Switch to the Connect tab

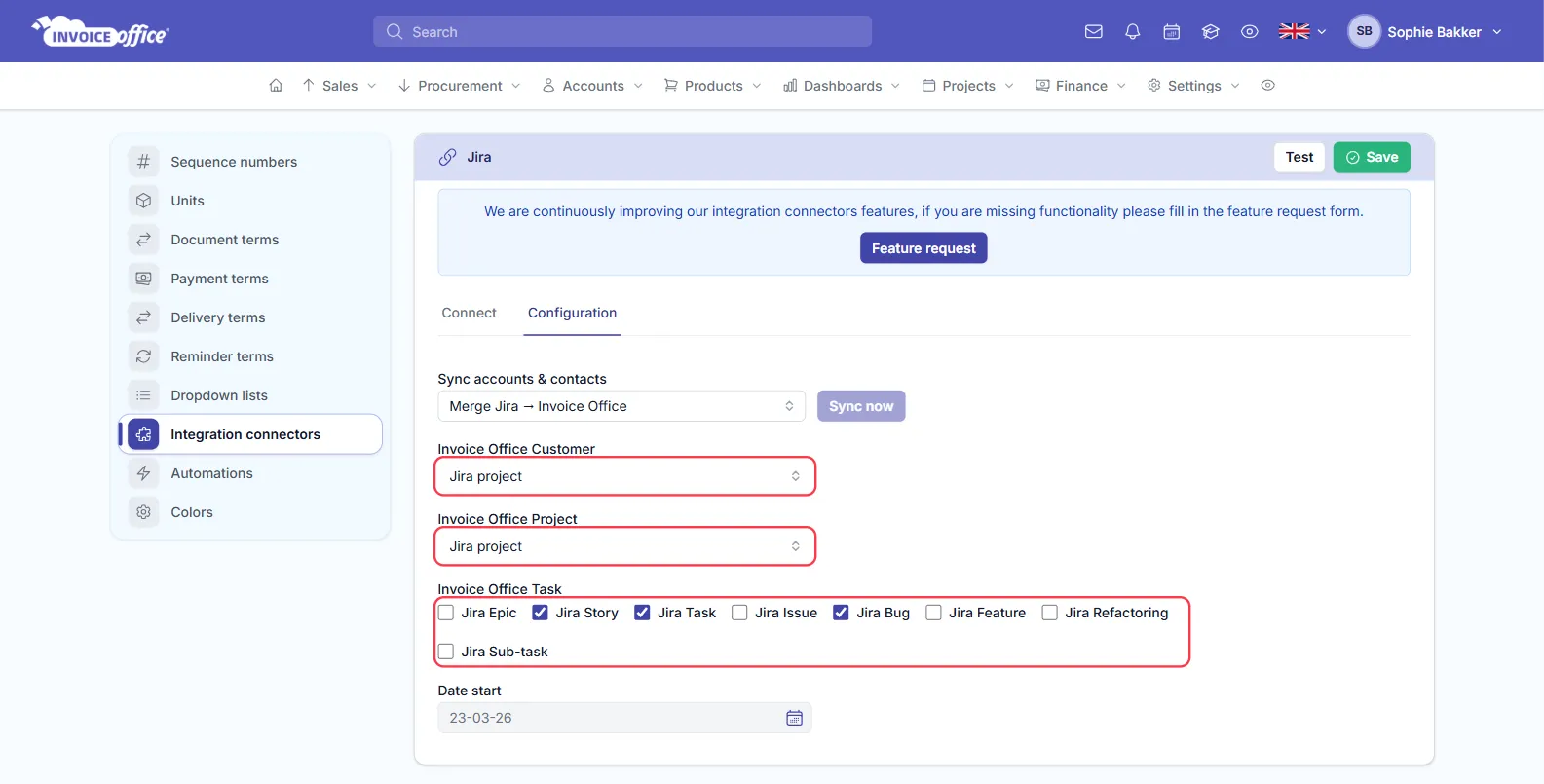[470, 313]
